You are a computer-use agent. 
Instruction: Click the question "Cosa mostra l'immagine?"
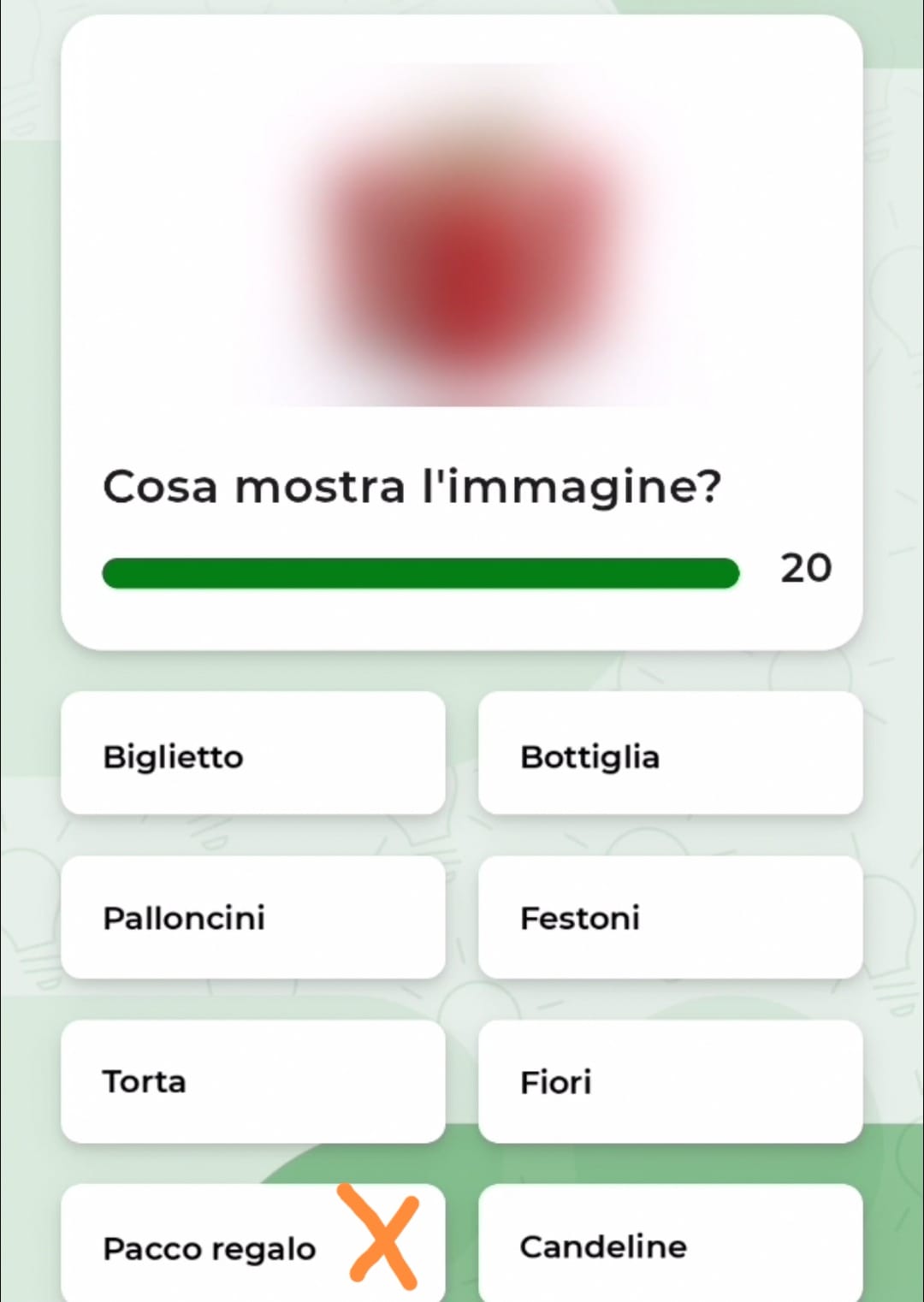coord(412,487)
